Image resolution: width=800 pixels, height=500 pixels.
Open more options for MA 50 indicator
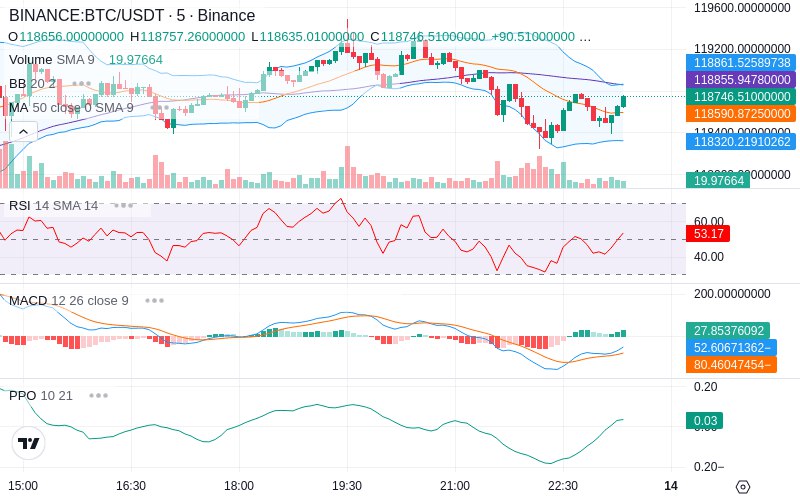pos(159,108)
